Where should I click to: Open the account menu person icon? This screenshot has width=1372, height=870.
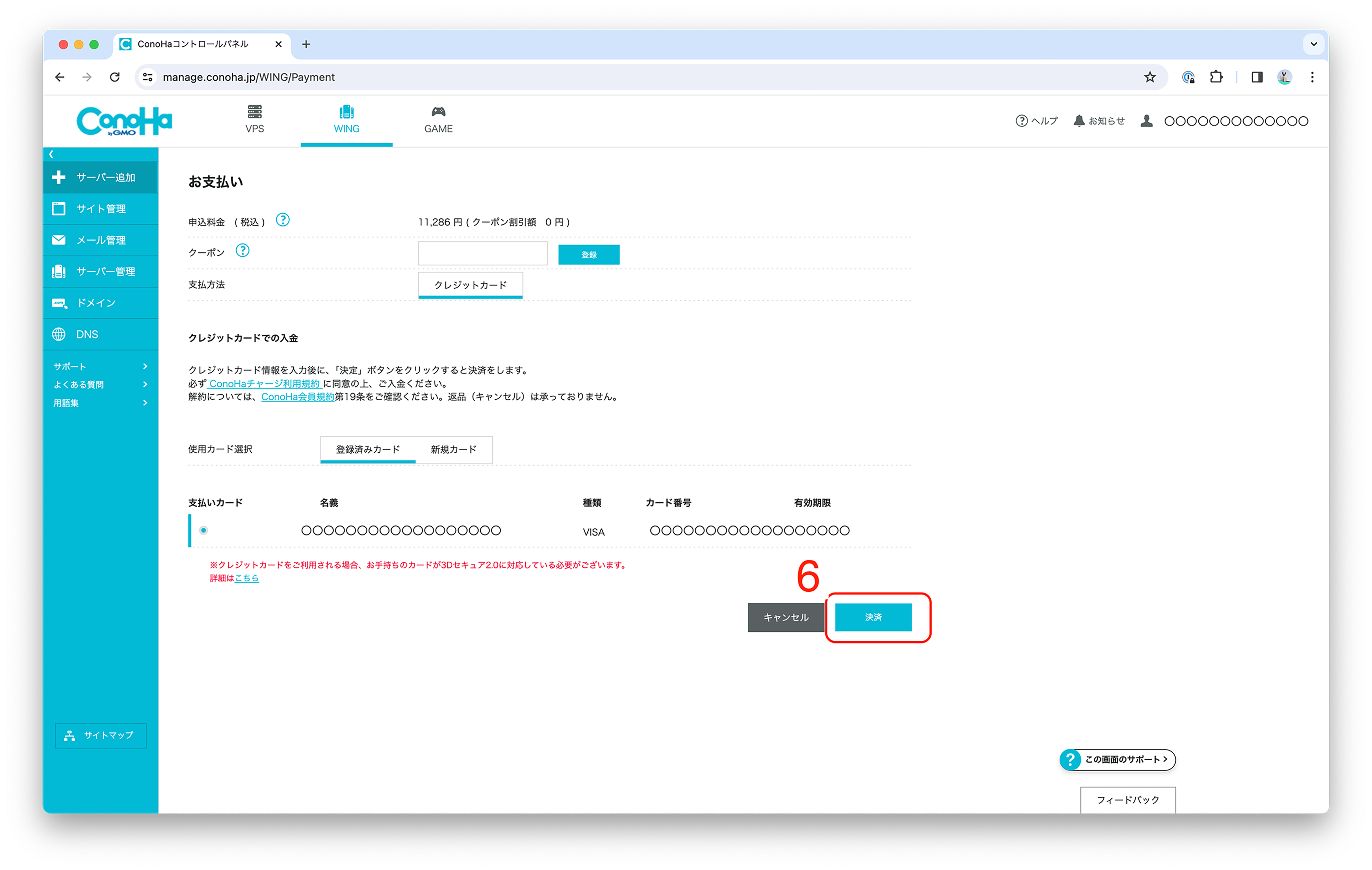1146,121
